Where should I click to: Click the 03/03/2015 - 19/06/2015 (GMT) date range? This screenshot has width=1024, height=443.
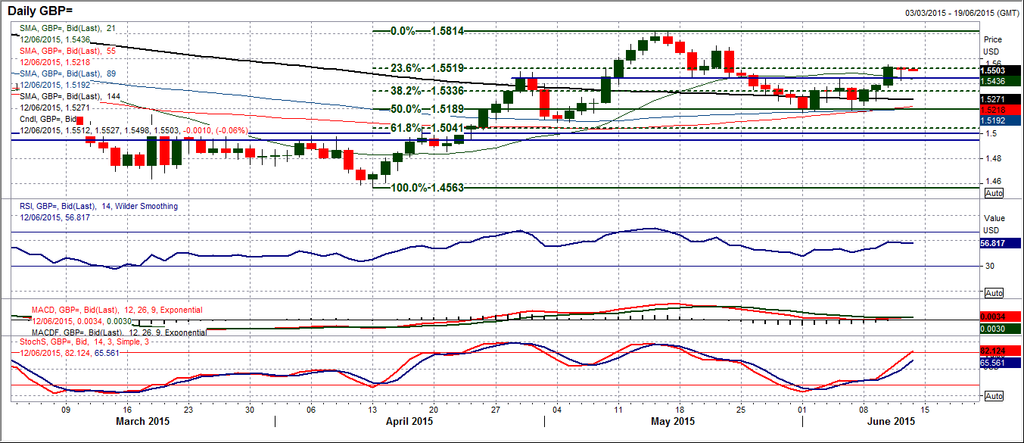pos(961,13)
